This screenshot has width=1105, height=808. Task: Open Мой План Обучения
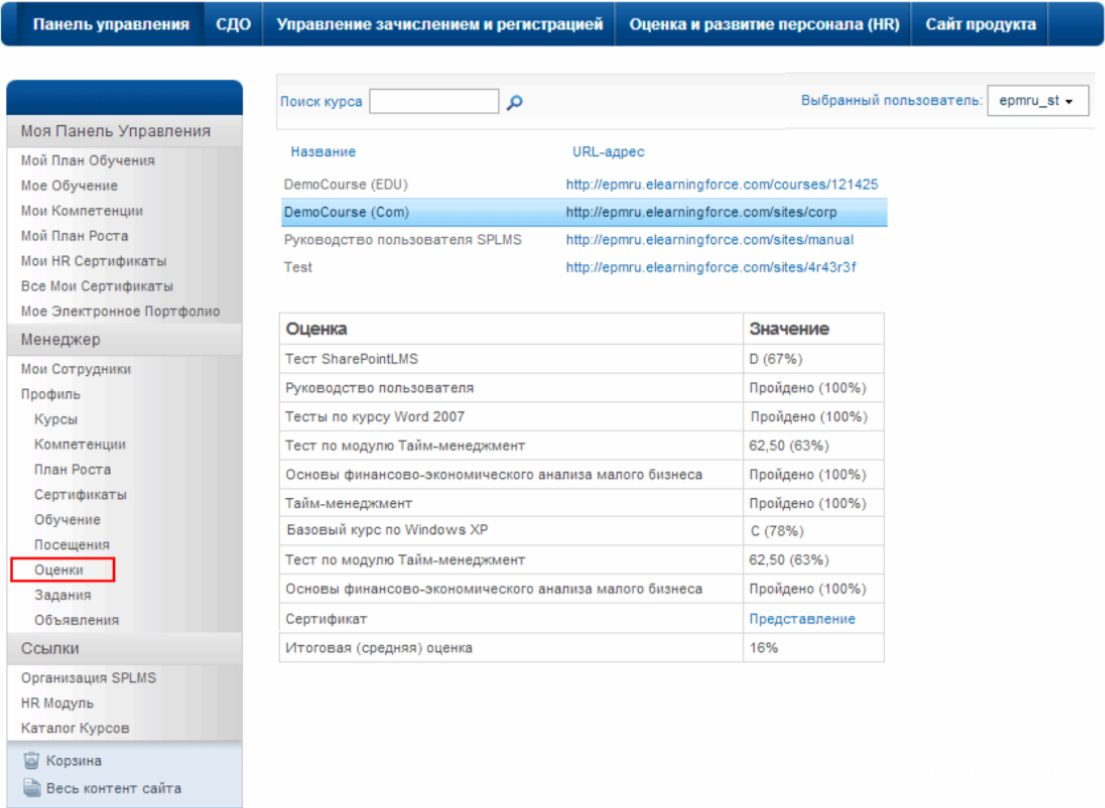87,161
